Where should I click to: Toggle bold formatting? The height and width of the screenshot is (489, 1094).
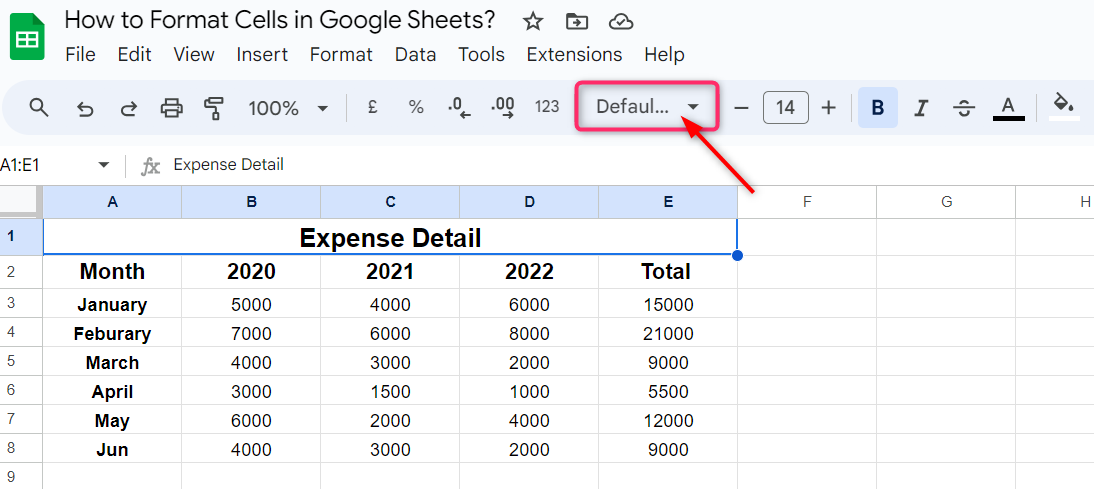coord(878,107)
